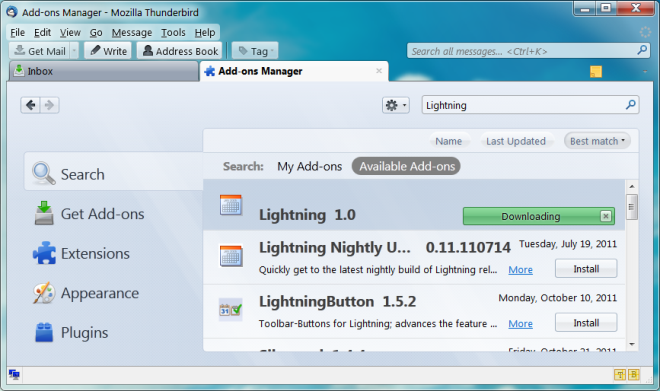Open the Help menu
The height and width of the screenshot is (391, 660).
point(205,32)
